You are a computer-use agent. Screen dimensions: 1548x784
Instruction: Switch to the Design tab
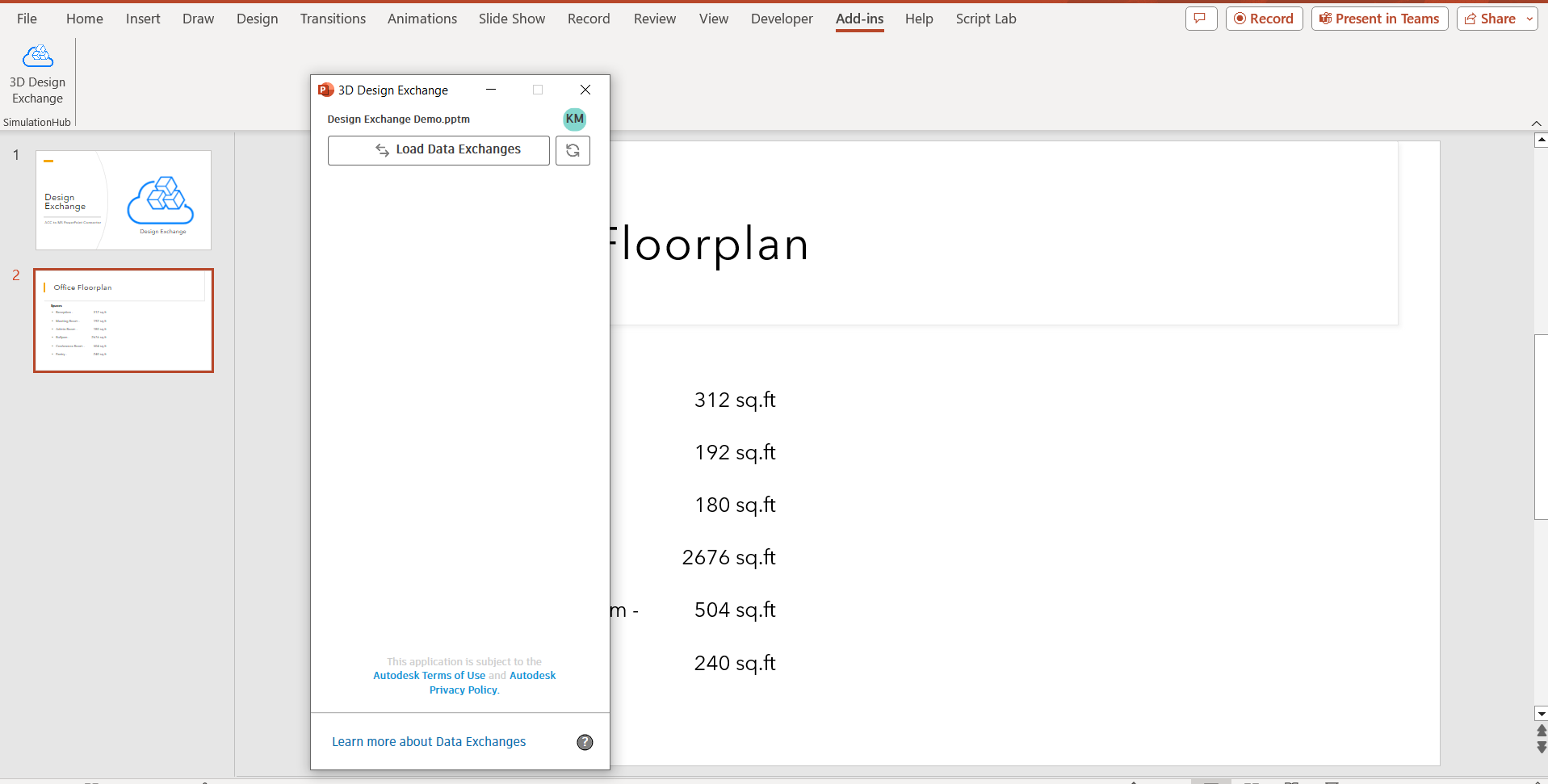tap(258, 19)
